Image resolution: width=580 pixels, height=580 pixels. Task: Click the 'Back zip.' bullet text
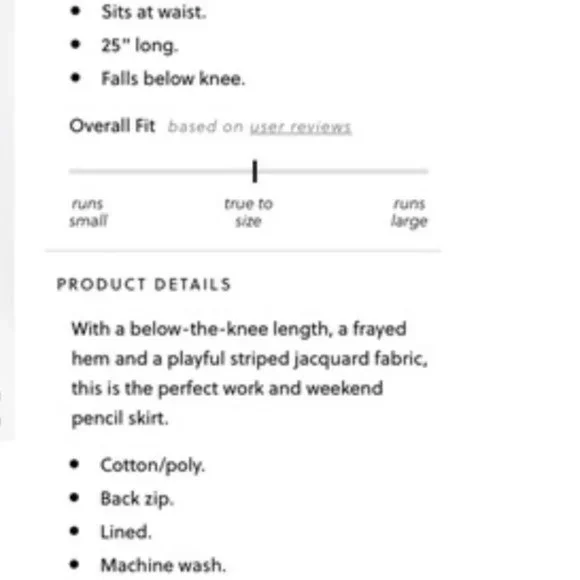137,499
